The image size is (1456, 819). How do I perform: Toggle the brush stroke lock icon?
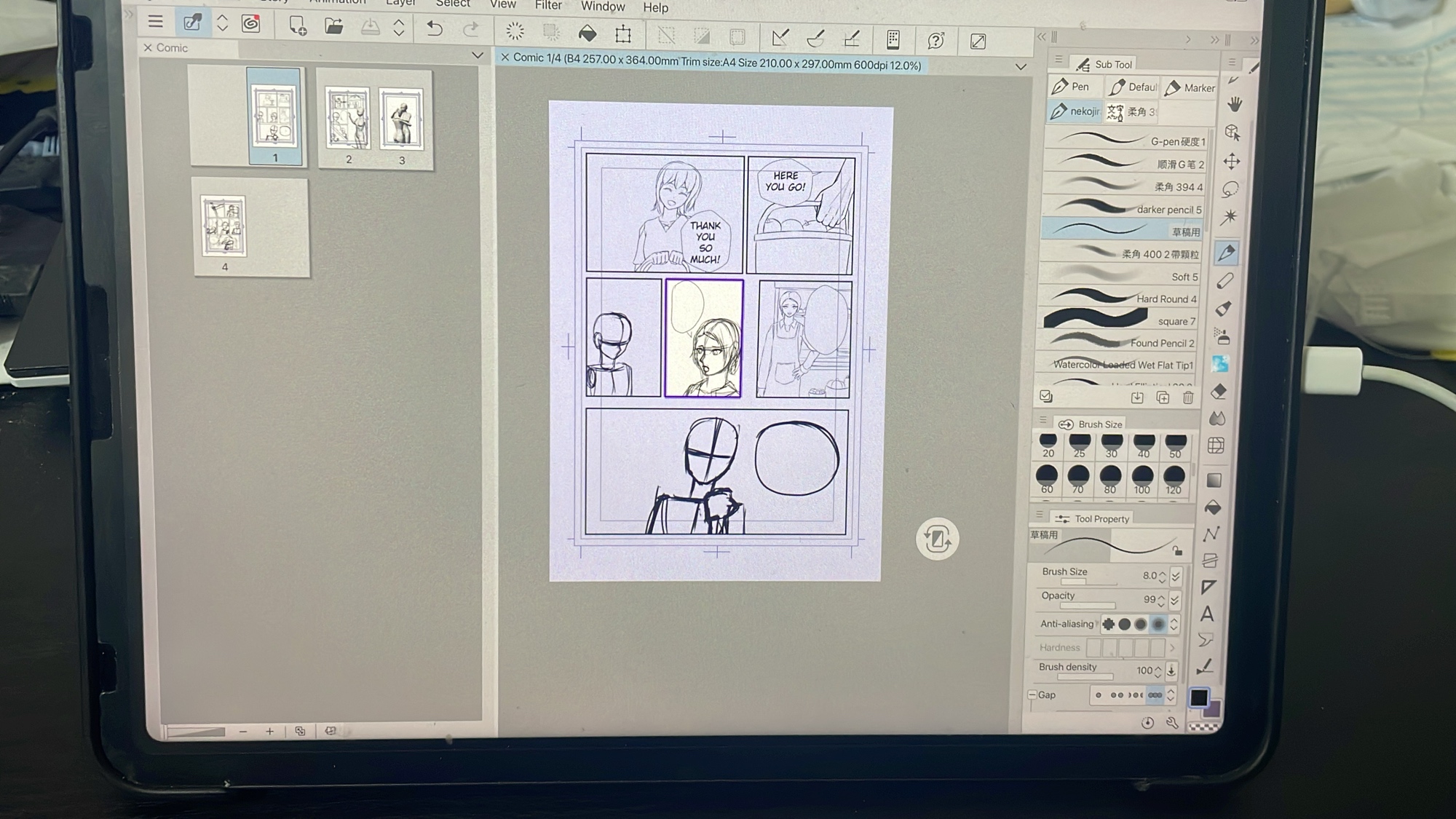[1177, 550]
